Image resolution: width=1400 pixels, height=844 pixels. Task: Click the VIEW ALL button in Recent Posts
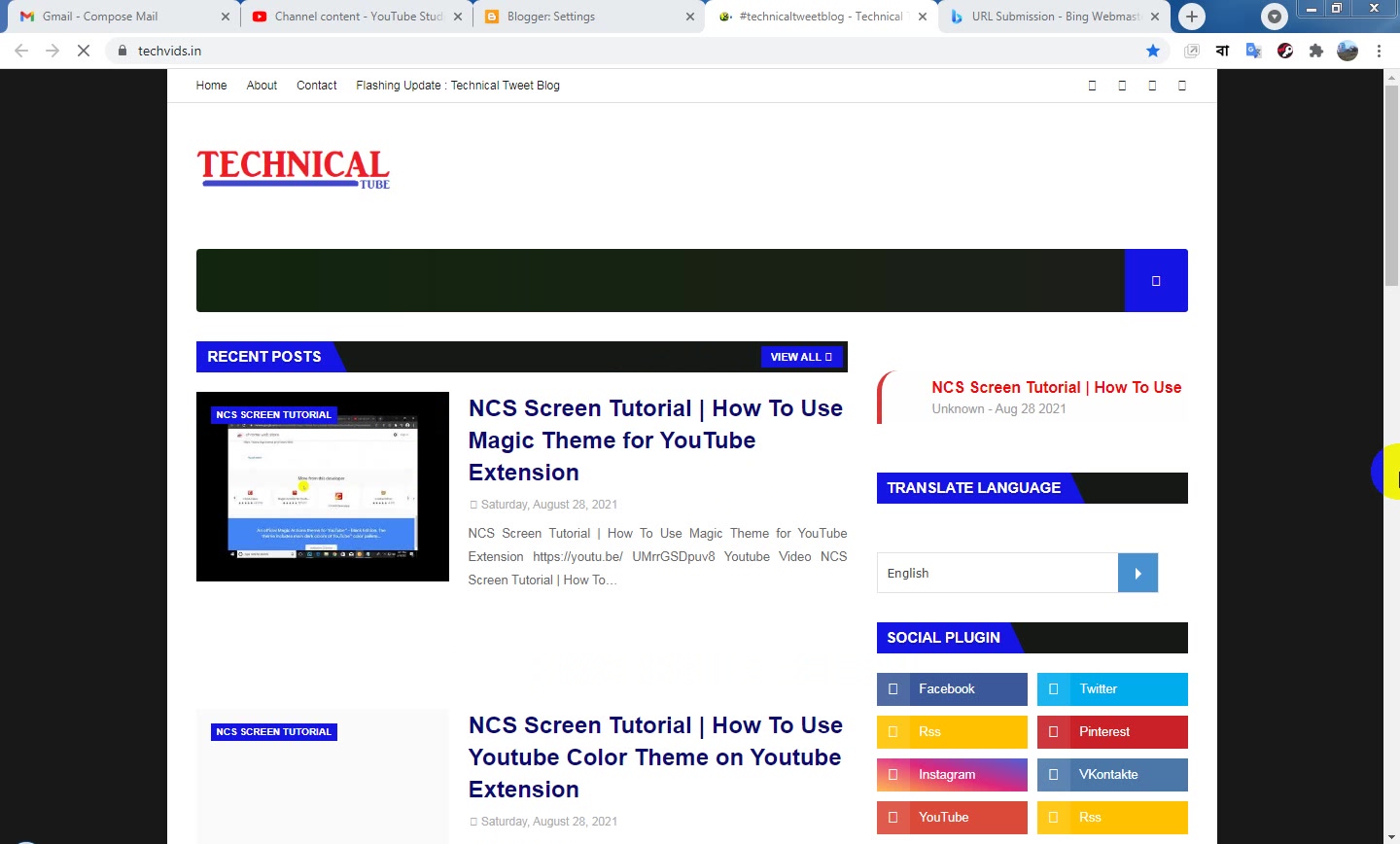(x=801, y=357)
